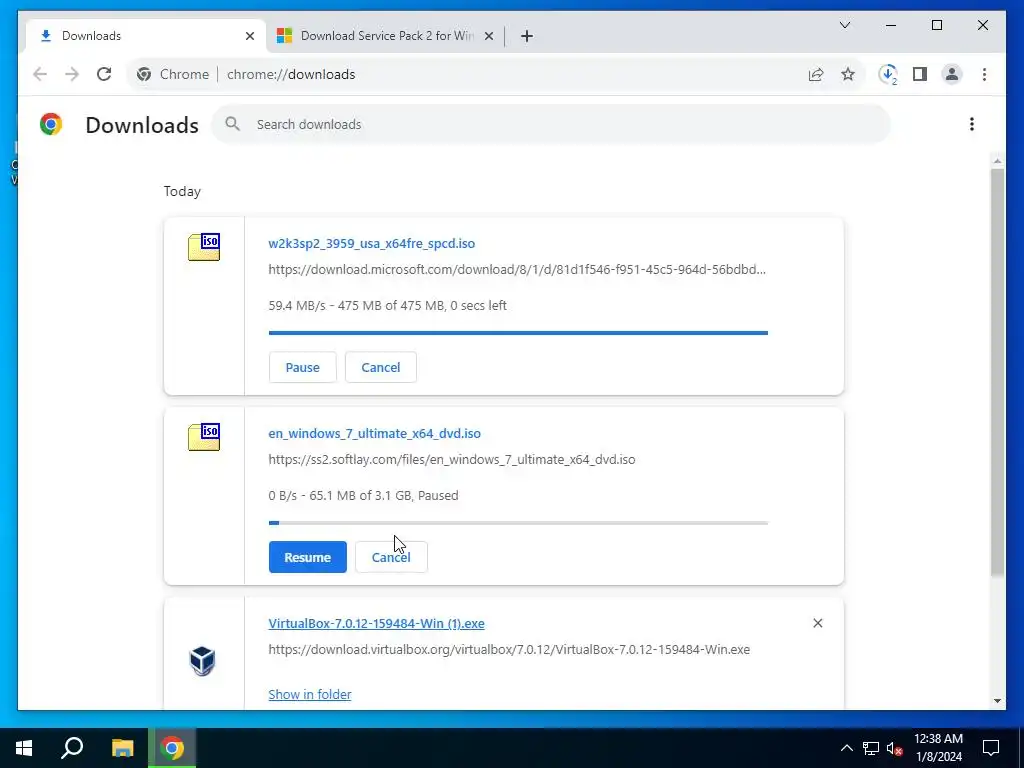The width and height of the screenshot is (1024, 768).
Task: Click the ss2.softlay.com source URL
Action: (452, 459)
